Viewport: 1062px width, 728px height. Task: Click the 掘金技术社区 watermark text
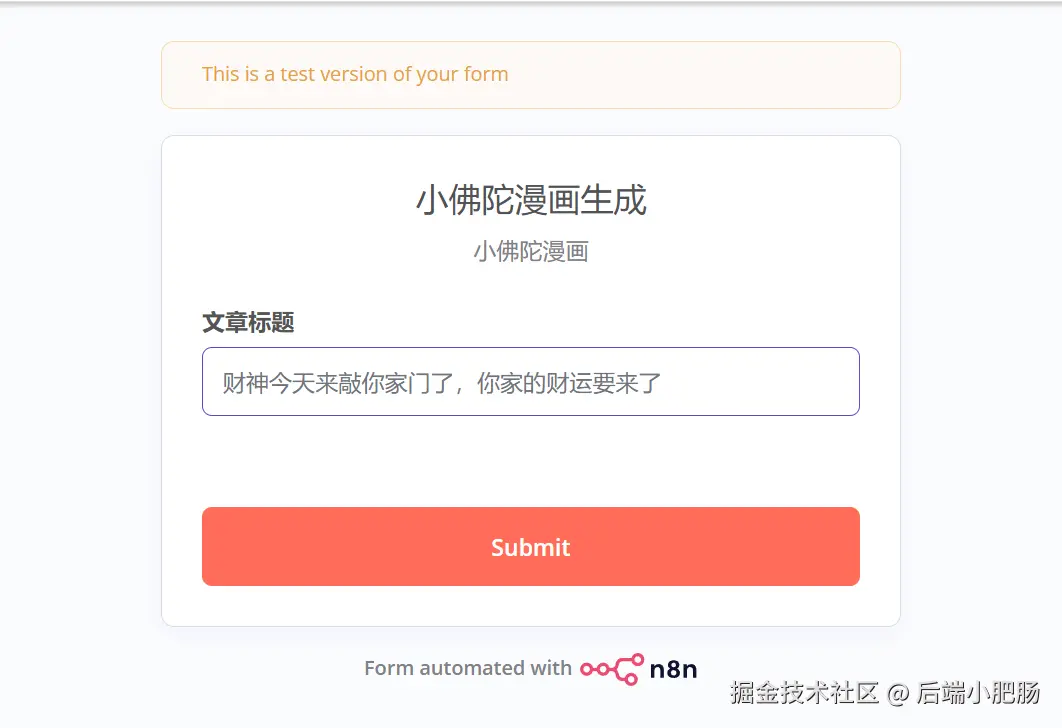coord(804,692)
